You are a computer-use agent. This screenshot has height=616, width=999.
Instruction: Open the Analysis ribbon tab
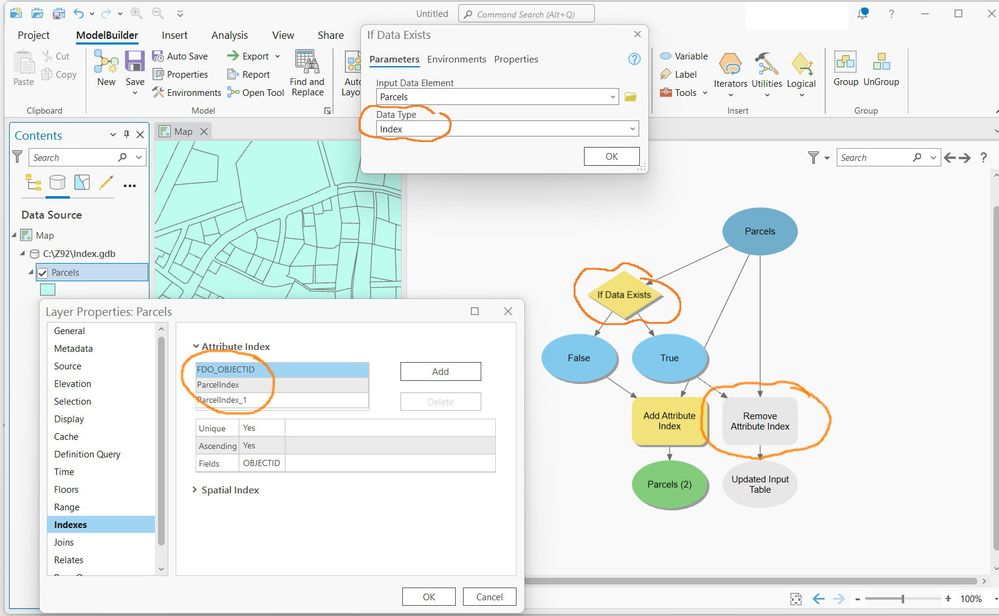coord(229,35)
